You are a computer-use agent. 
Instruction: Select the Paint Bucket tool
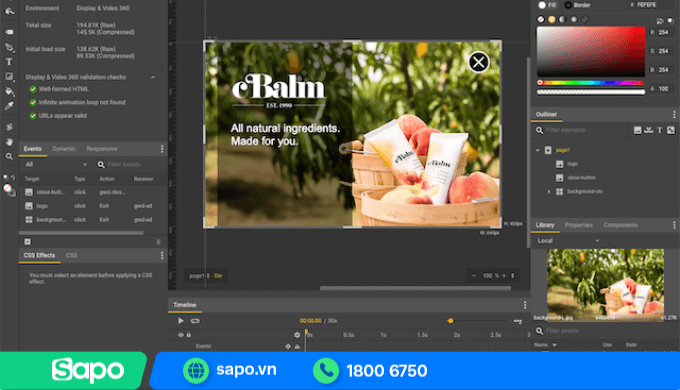coord(9,91)
